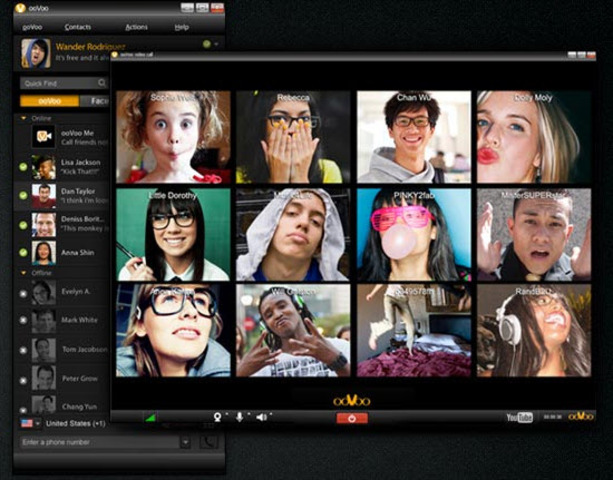The image size is (613, 480).
Task: Collapse the Offline contacts group
Action: (x=23, y=273)
